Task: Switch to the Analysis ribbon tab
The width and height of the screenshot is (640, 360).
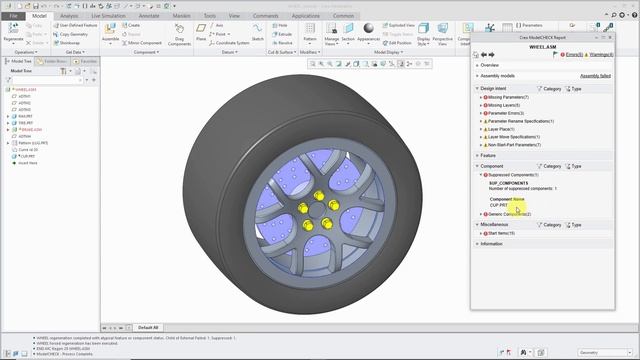Action: tap(69, 16)
